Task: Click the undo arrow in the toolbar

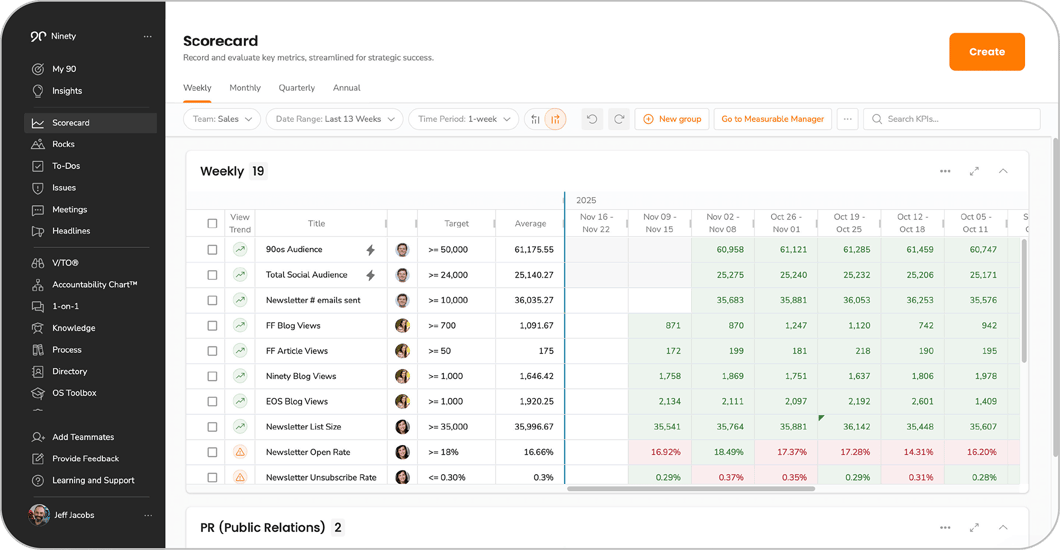Action: (x=592, y=119)
